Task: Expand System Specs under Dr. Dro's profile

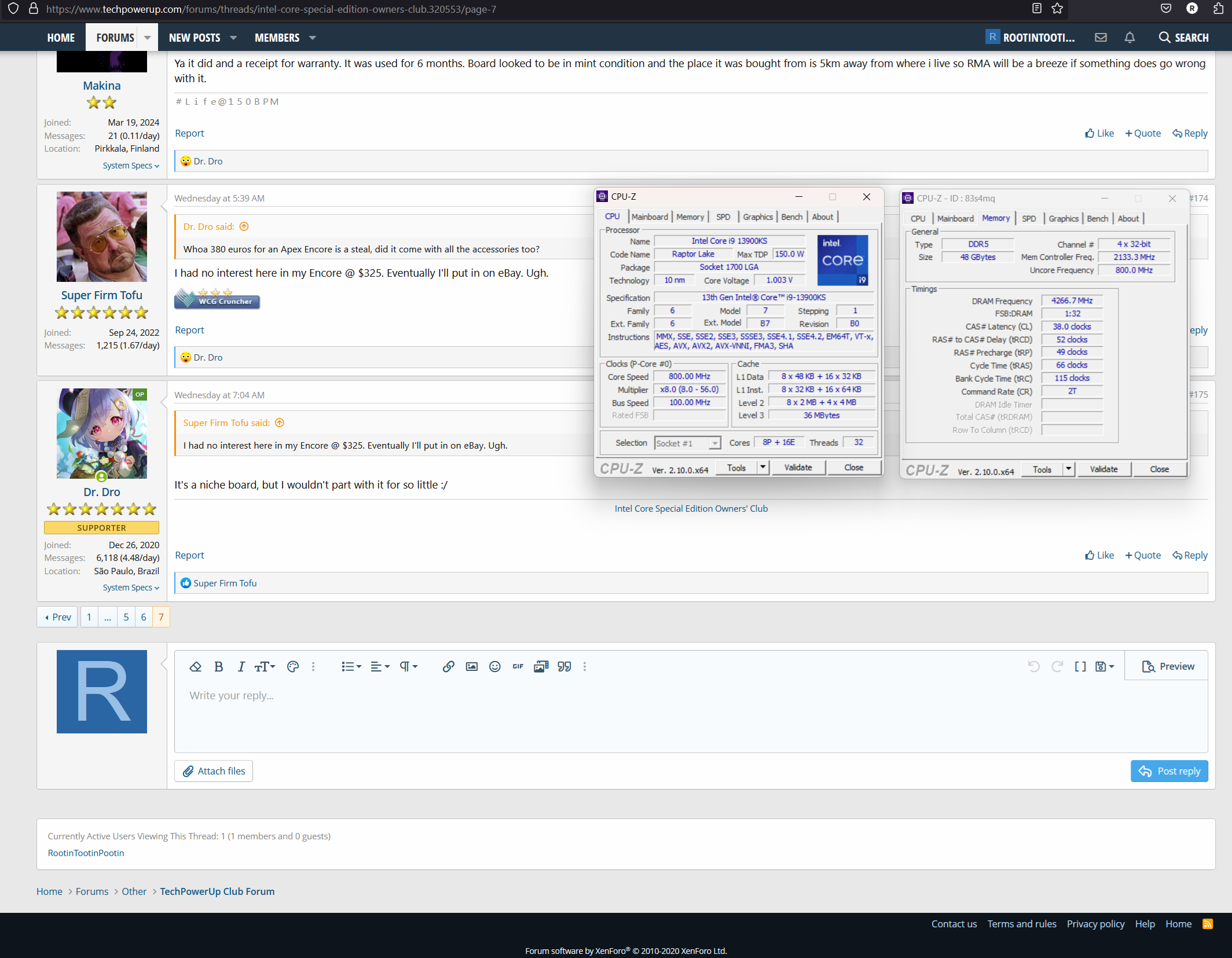Action: tap(131, 588)
